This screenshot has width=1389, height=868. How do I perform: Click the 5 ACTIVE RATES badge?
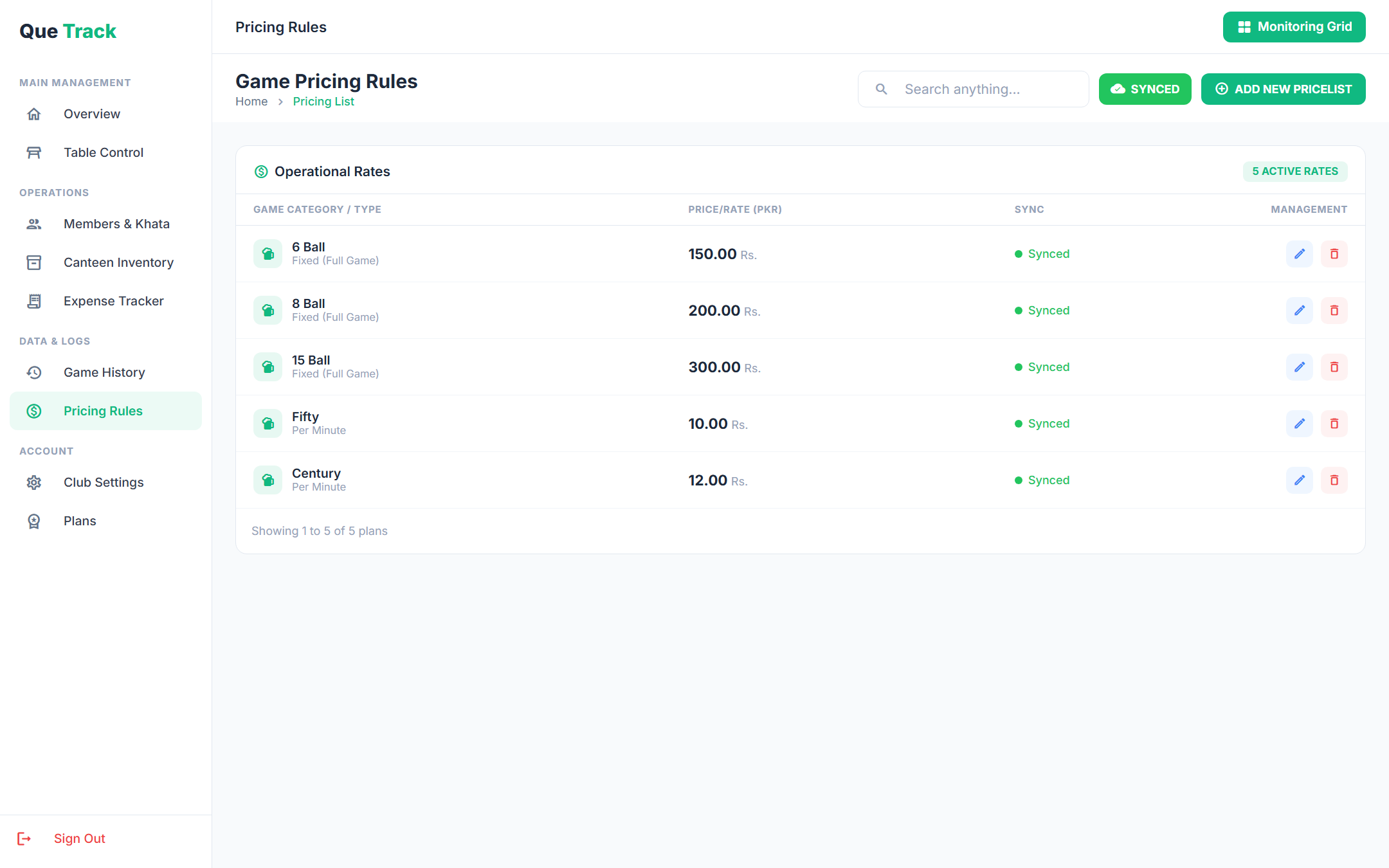pyautogui.click(x=1294, y=171)
